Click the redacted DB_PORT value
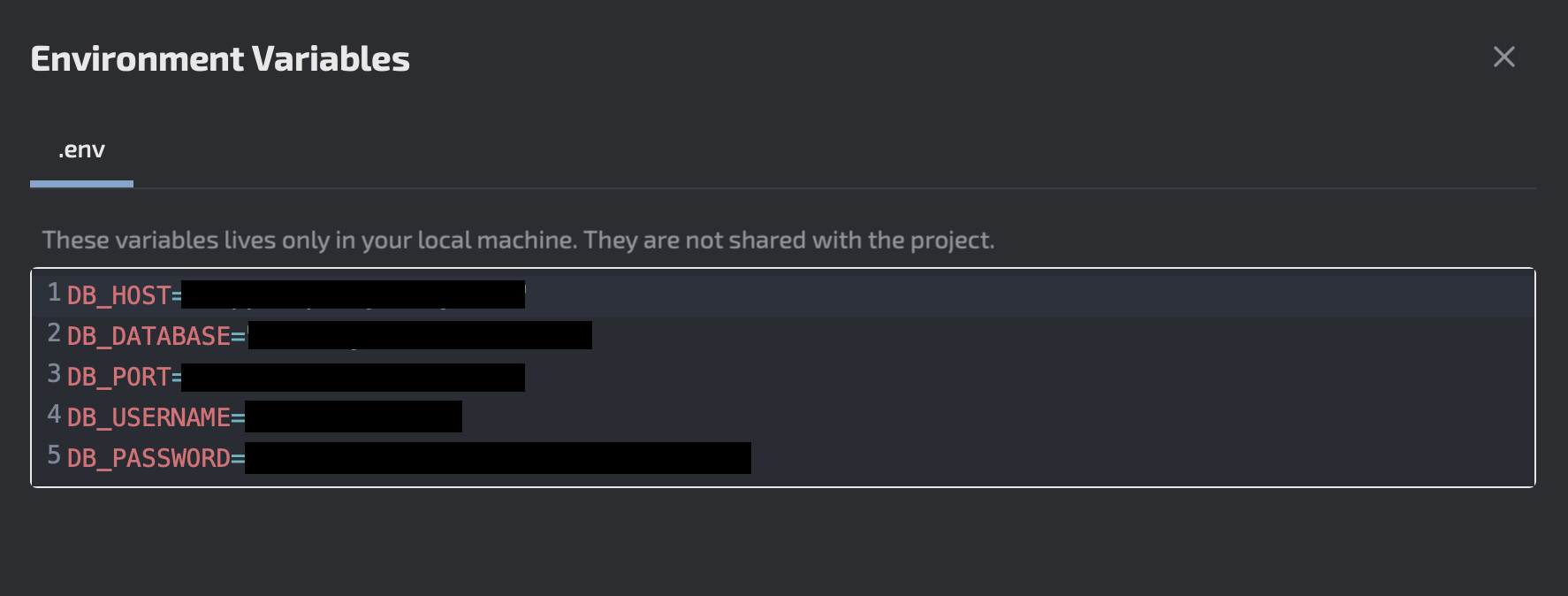The height and width of the screenshot is (596, 1568). click(354, 377)
